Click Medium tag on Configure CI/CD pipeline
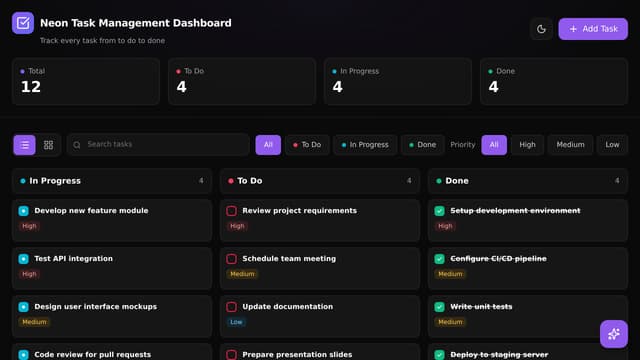This screenshot has width=640, height=360. point(450,274)
